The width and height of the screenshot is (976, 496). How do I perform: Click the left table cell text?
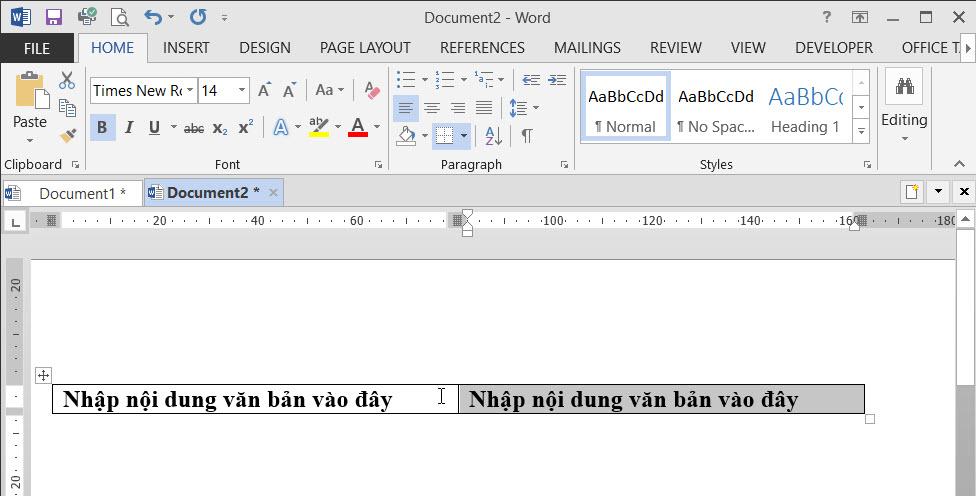(x=227, y=399)
